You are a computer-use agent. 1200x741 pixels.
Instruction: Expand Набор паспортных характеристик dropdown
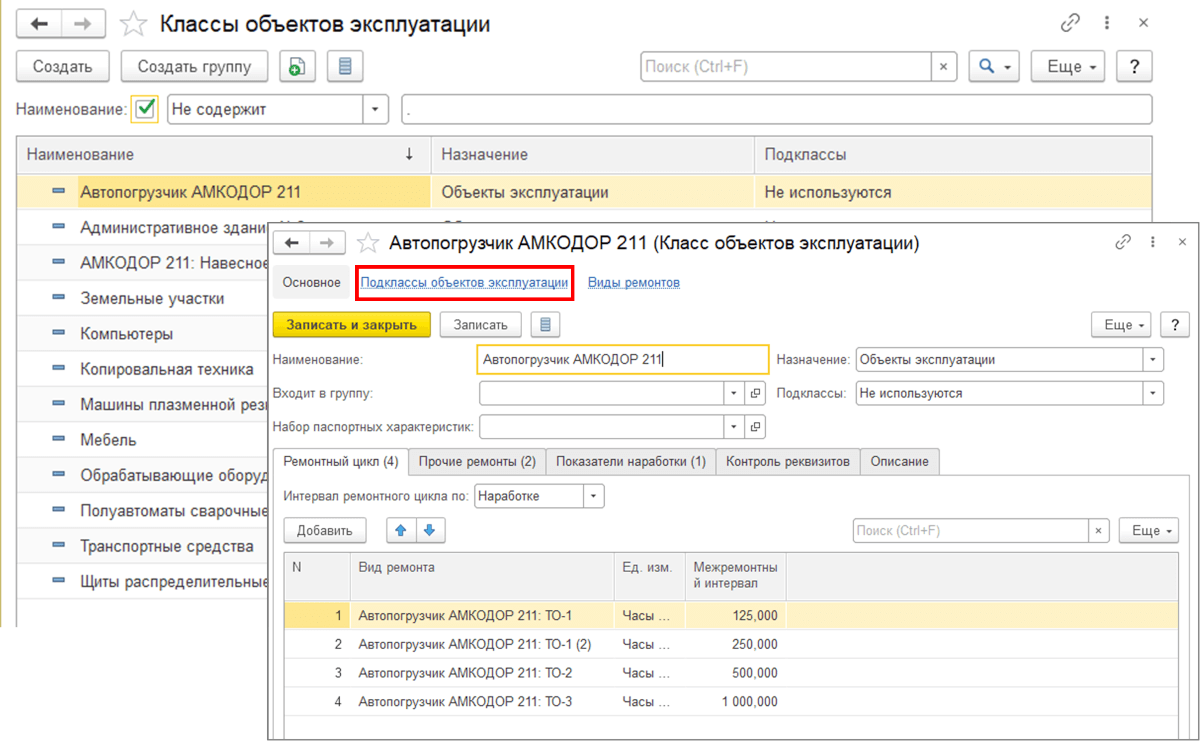[x=733, y=427]
